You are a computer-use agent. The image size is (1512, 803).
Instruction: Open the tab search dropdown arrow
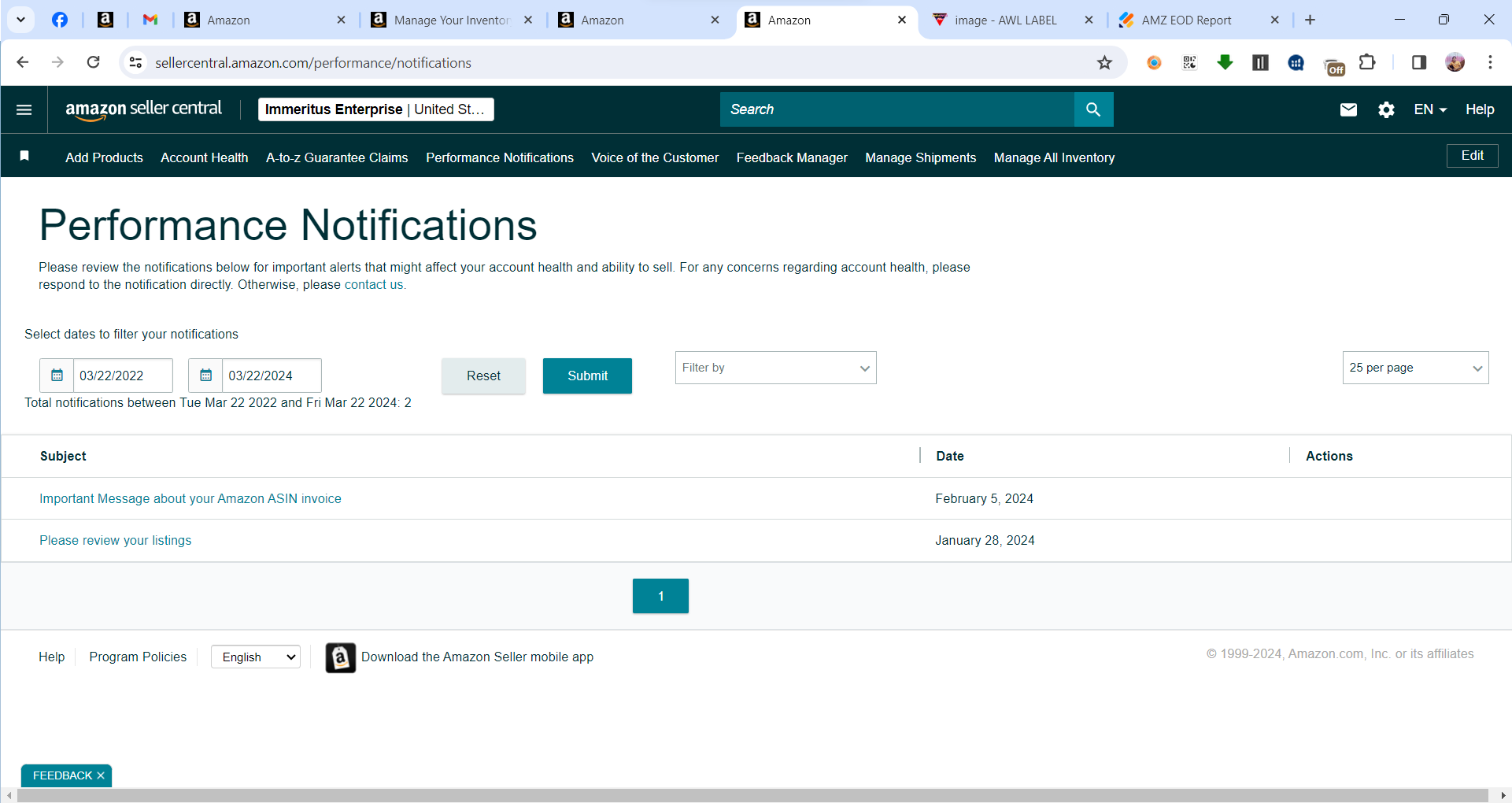[x=20, y=20]
